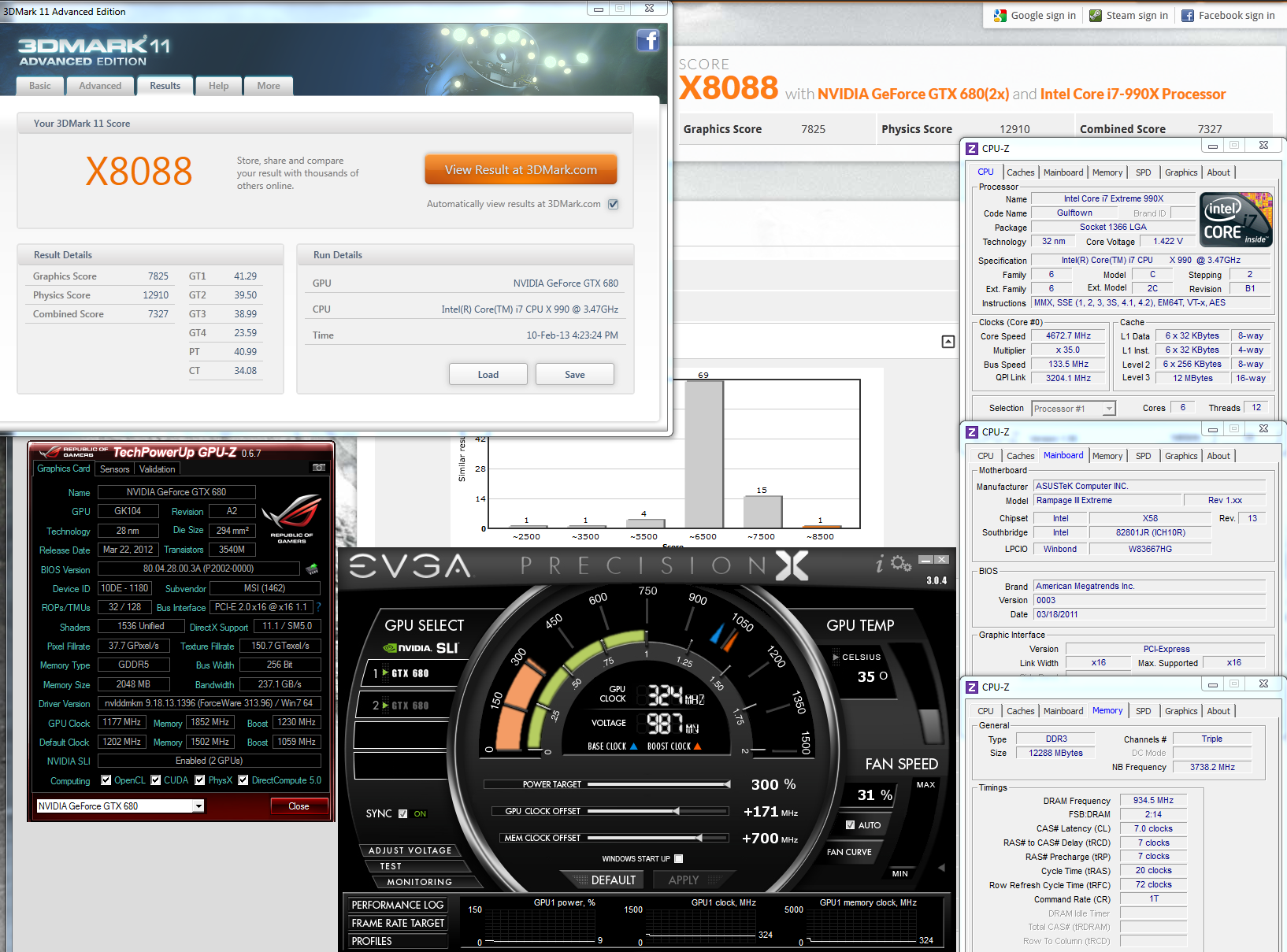Toggle the DirectCompute 5.0 checkbox
This screenshot has width=1287, height=952.
pos(243,780)
